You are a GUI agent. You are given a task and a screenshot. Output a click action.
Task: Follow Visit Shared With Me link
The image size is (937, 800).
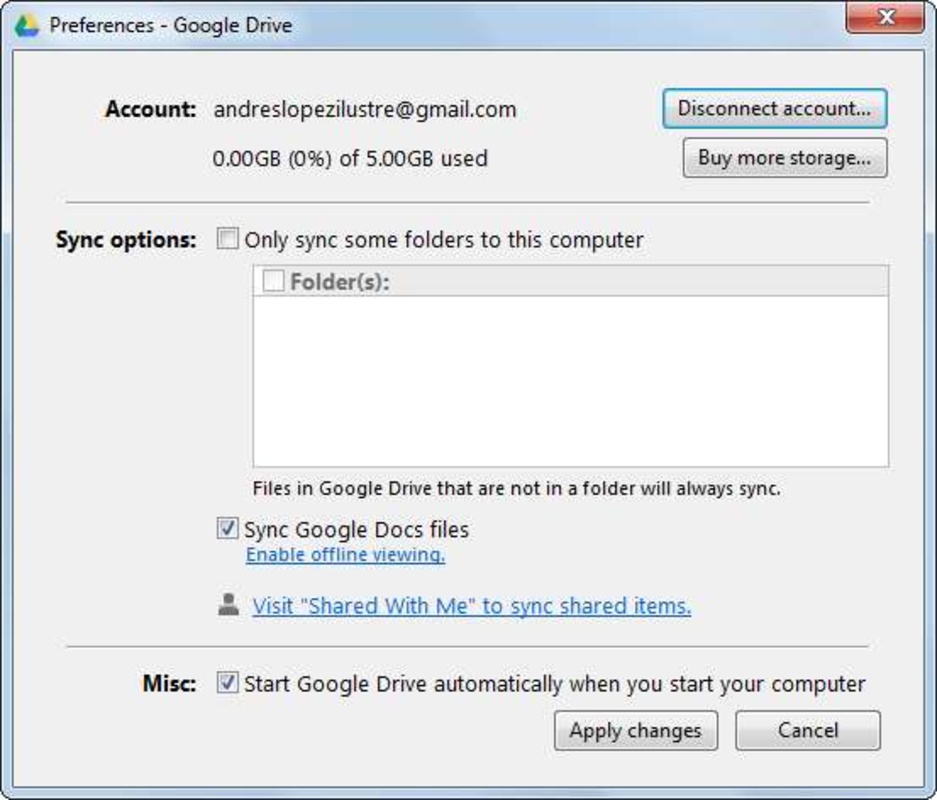pos(471,606)
